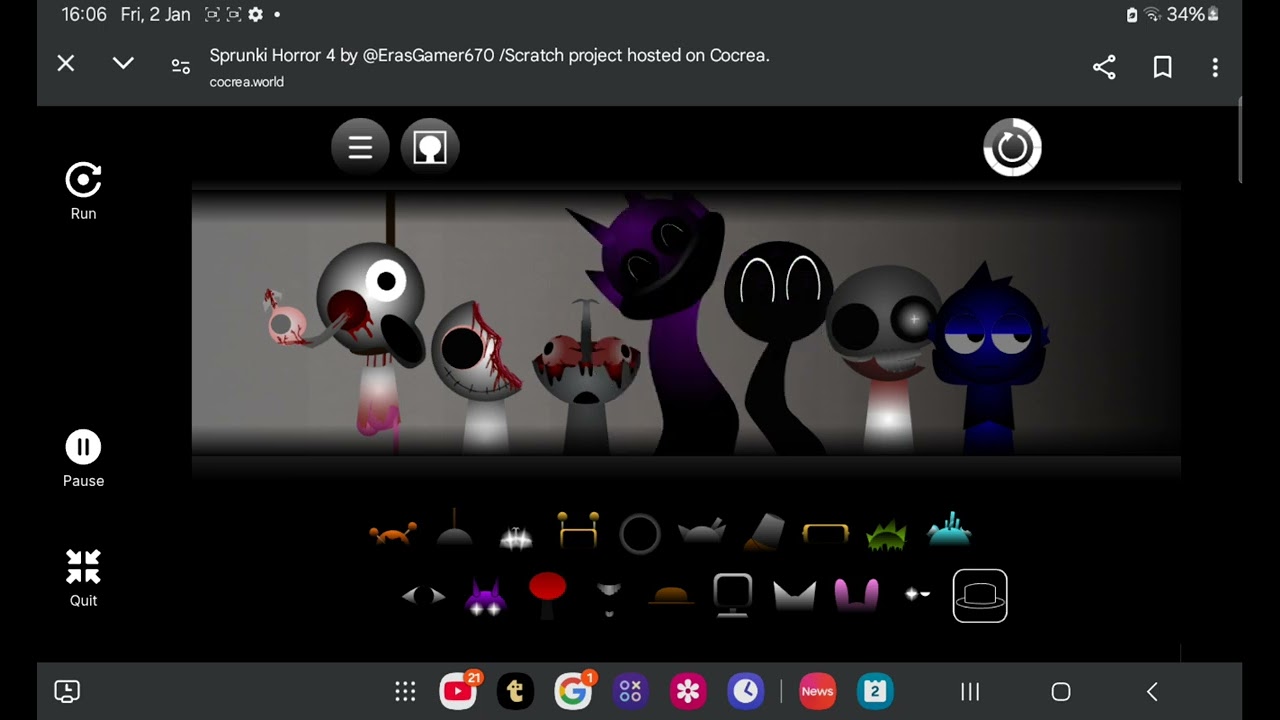This screenshot has height=720, width=1280.
Task: Click the blue sleepy-eyed character
Action: click(990, 362)
